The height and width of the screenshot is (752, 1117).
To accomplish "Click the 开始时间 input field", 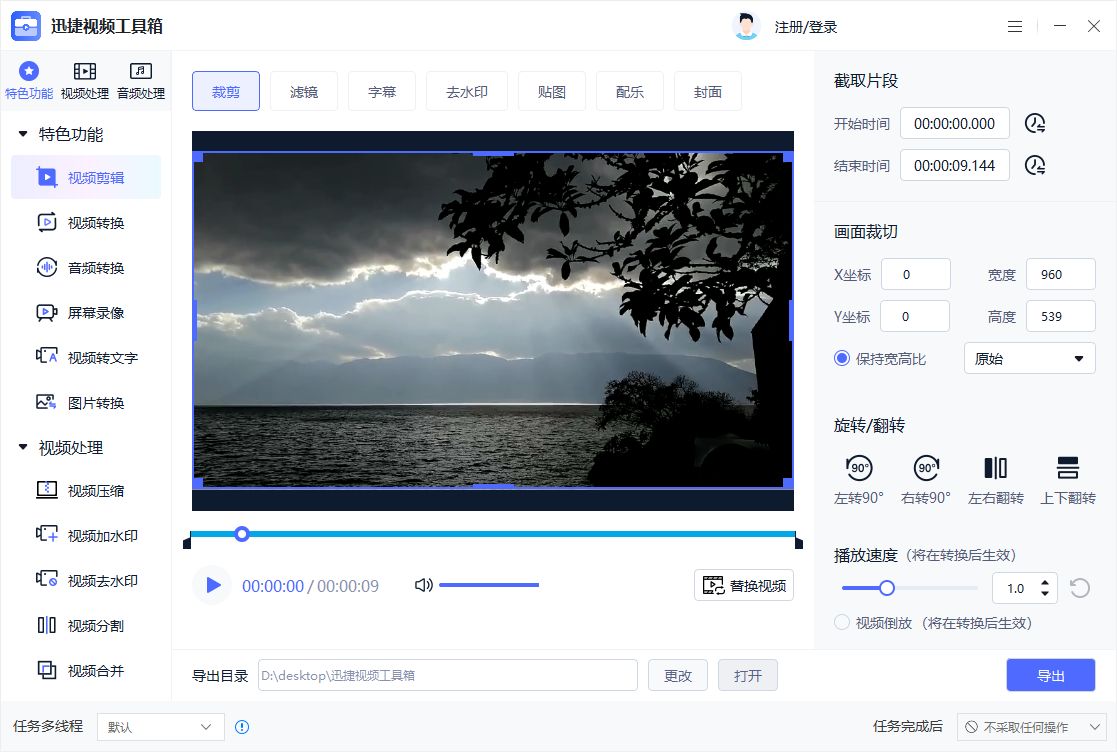I will 955,123.
